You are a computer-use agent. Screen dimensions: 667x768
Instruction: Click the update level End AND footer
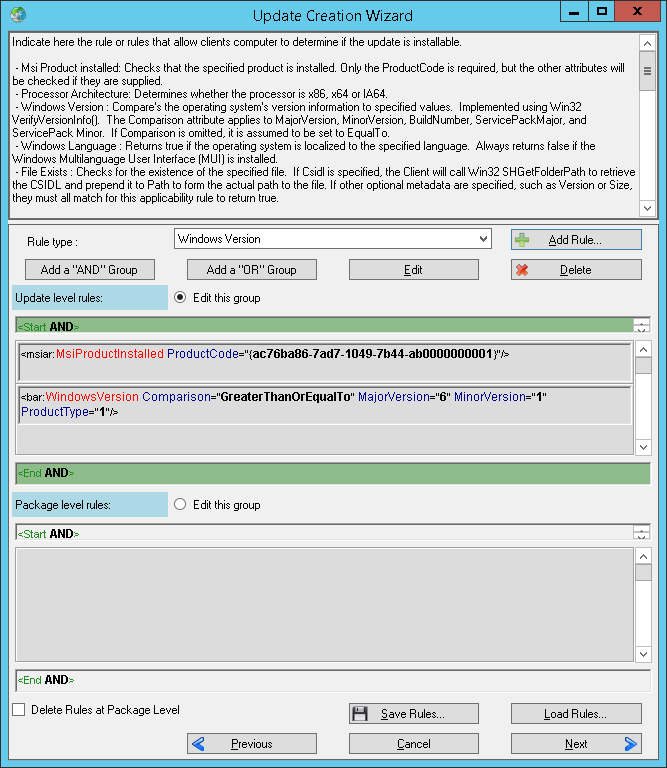[x=333, y=473]
